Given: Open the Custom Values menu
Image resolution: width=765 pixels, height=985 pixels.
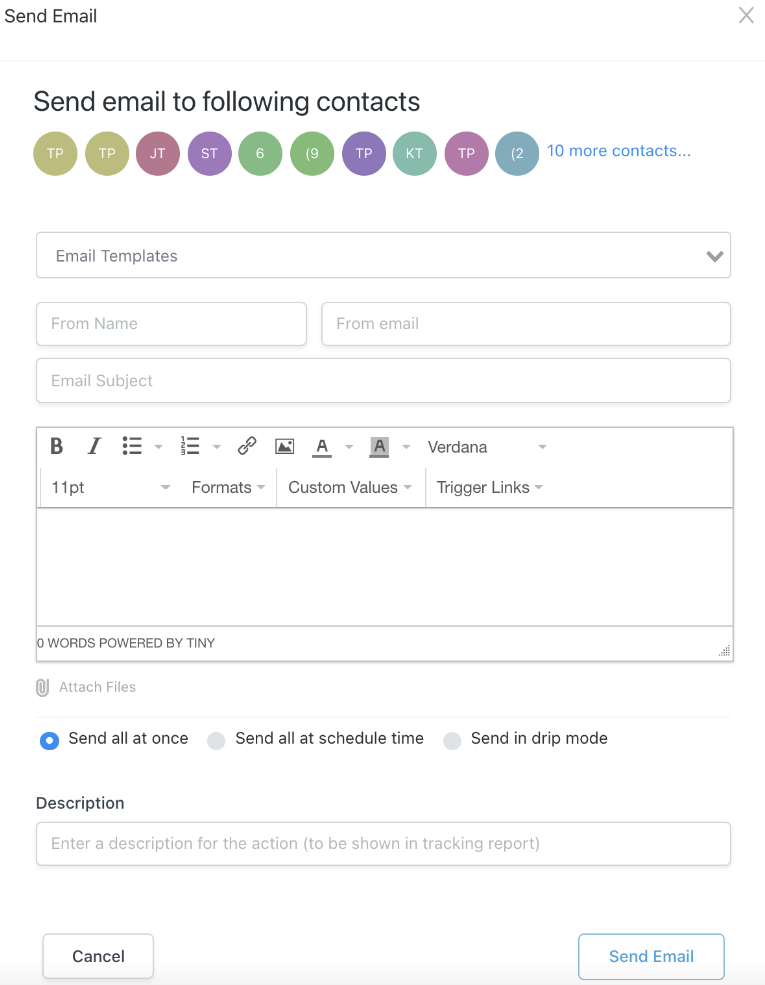Looking at the screenshot, I should 350,487.
